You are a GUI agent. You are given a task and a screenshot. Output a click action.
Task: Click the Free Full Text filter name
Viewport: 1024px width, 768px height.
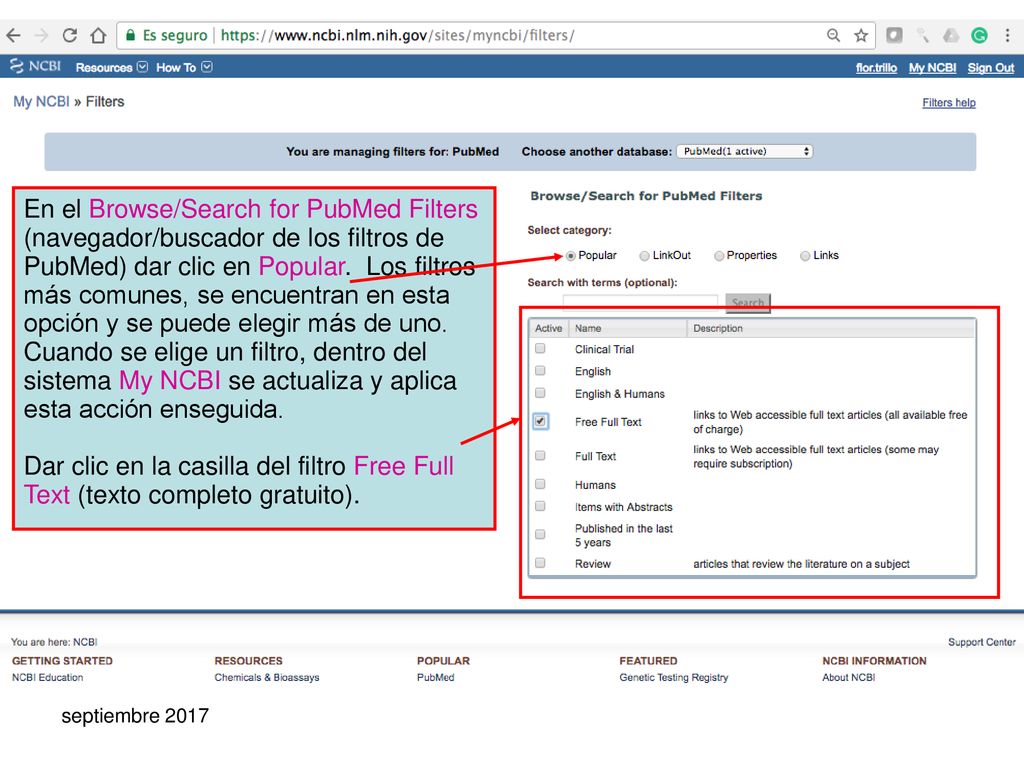[x=608, y=423]
